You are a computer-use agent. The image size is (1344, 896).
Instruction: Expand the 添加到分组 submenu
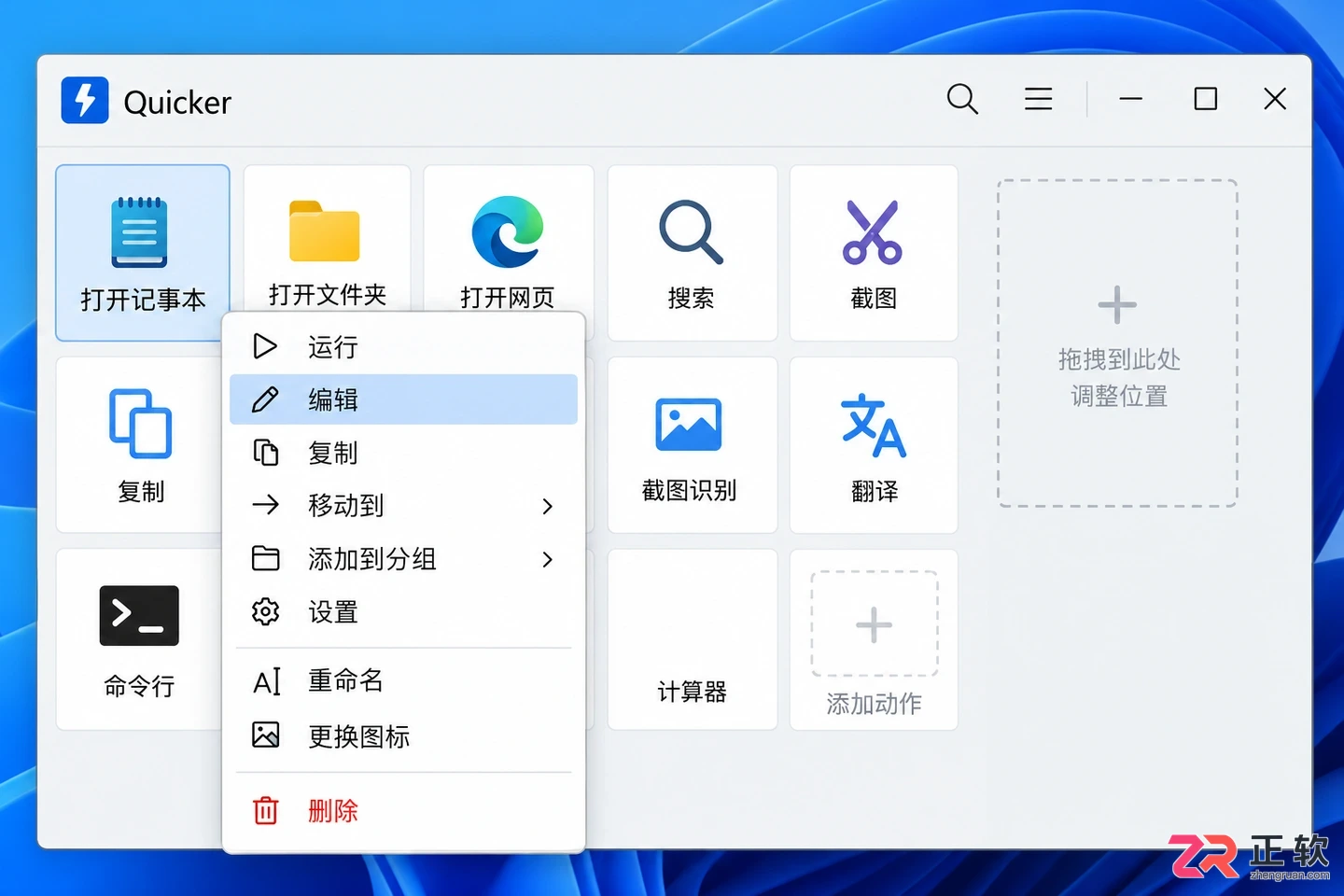pyautogui.click(x=403, y=559)
